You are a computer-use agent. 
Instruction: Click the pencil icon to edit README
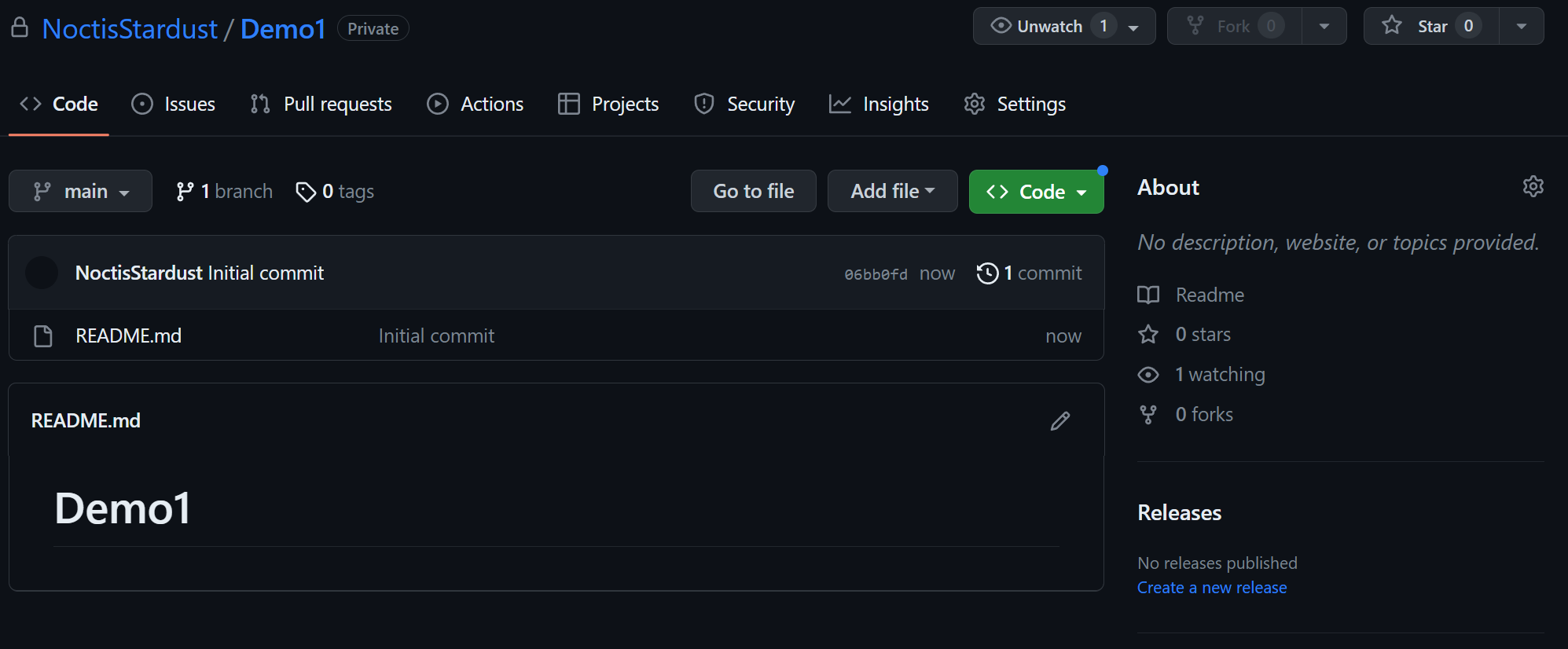(1059, 421)
